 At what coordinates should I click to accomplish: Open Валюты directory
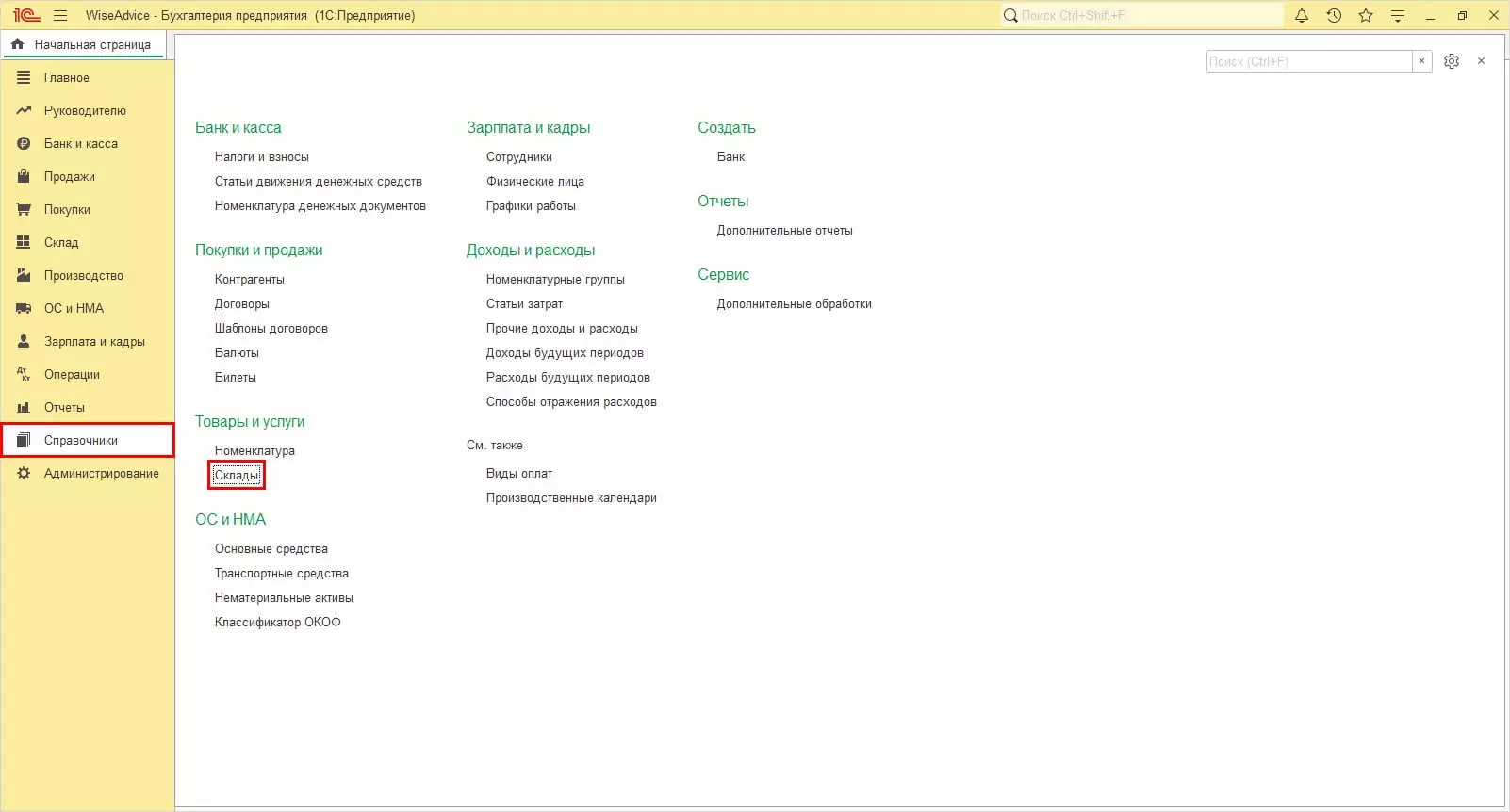(x=237, y=352)
